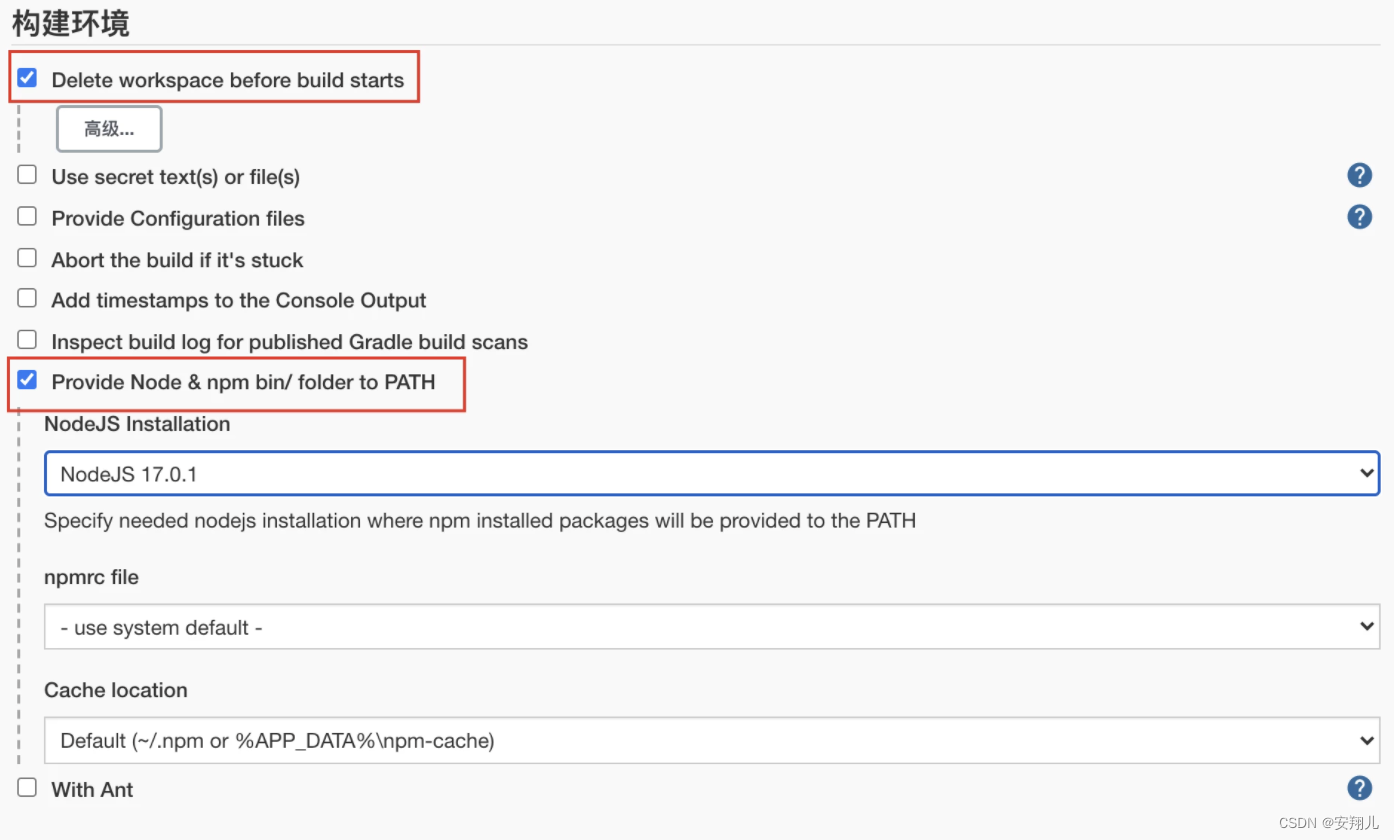Click the Cache location label
Screen dimensions: 1394x840
(x=116, y=690)
